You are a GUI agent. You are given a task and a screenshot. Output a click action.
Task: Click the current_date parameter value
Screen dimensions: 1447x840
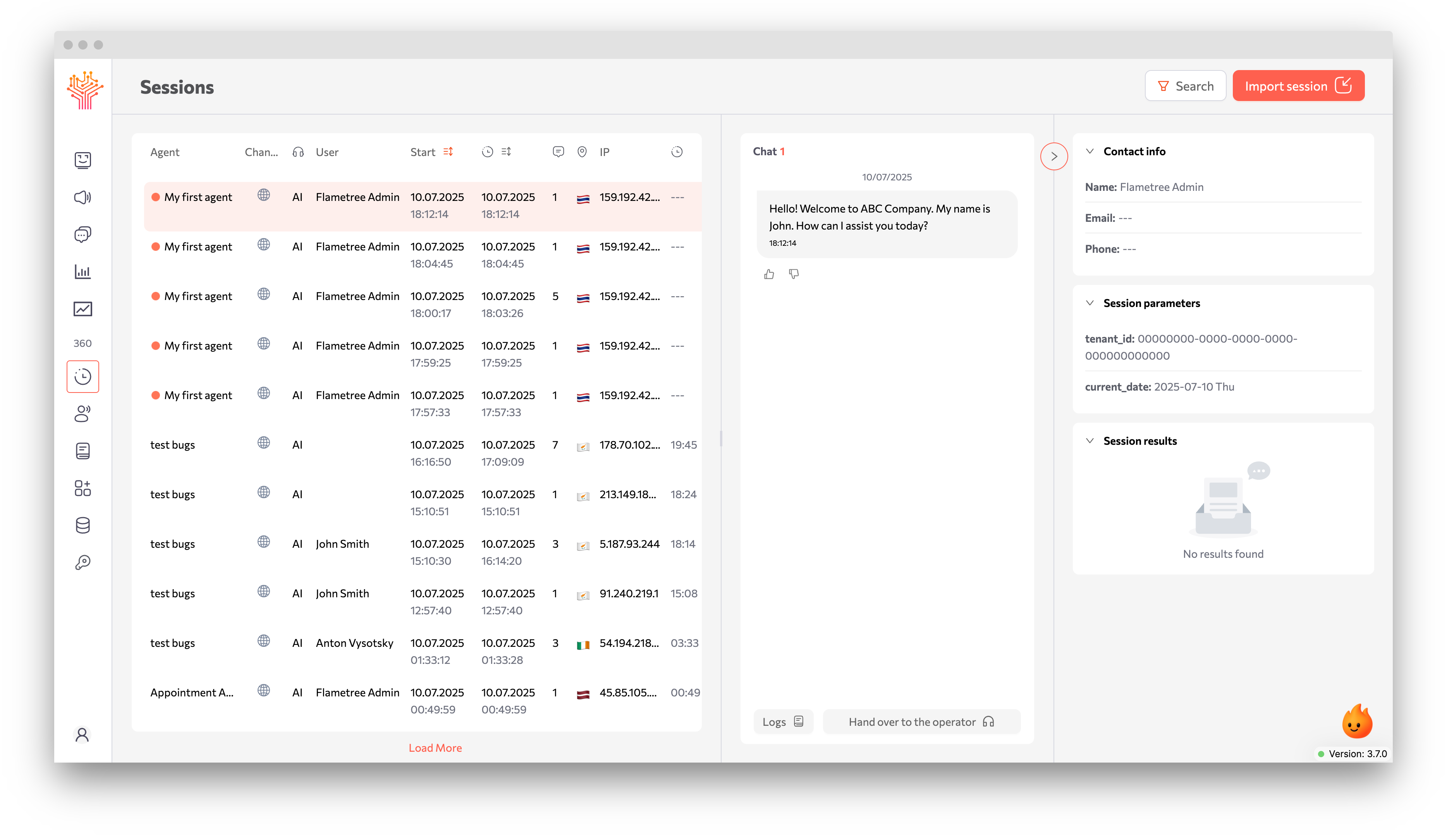(1194, 387)
